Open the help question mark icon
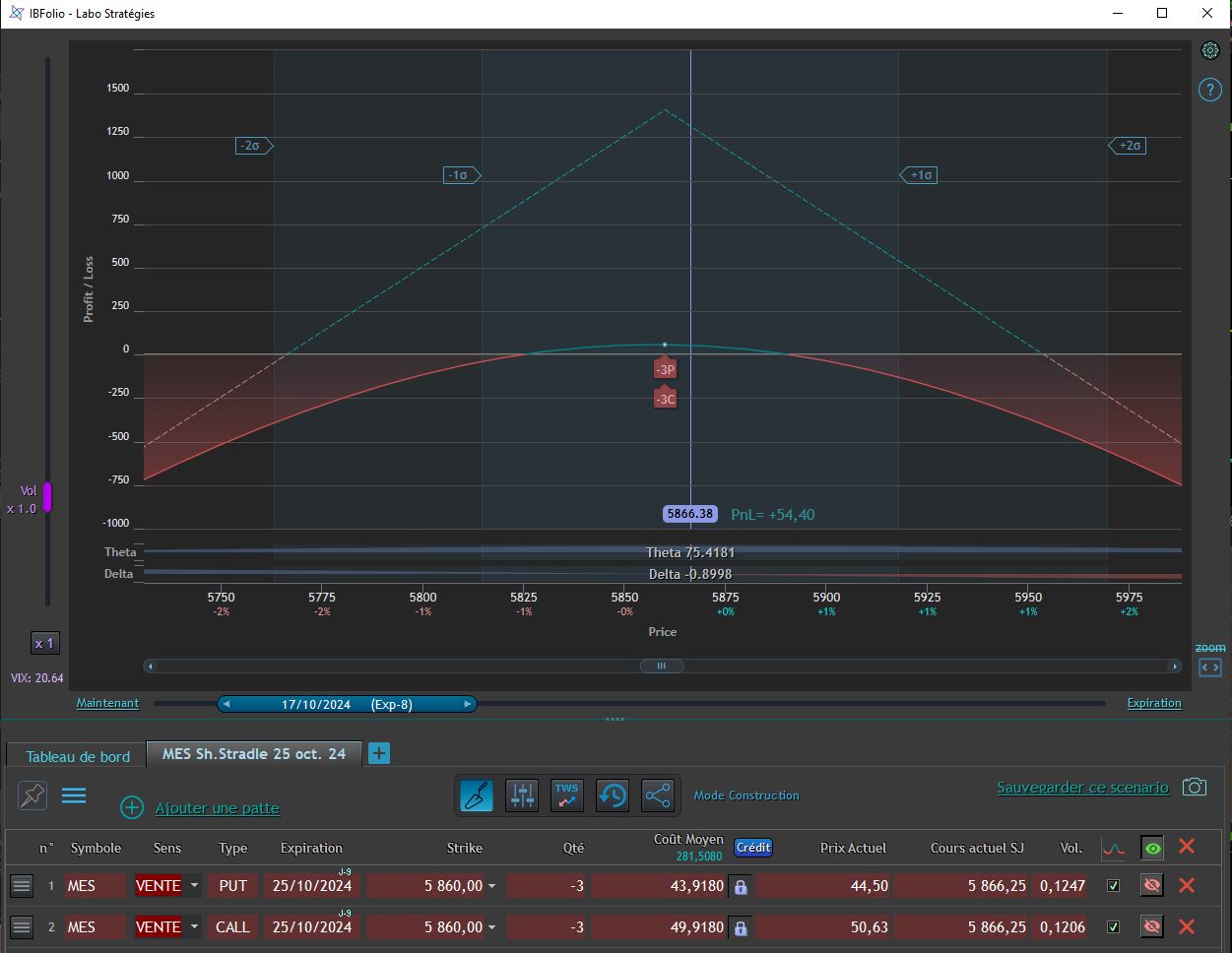Viewport: 1232px width, 953px height. [x=1210, y=91]
